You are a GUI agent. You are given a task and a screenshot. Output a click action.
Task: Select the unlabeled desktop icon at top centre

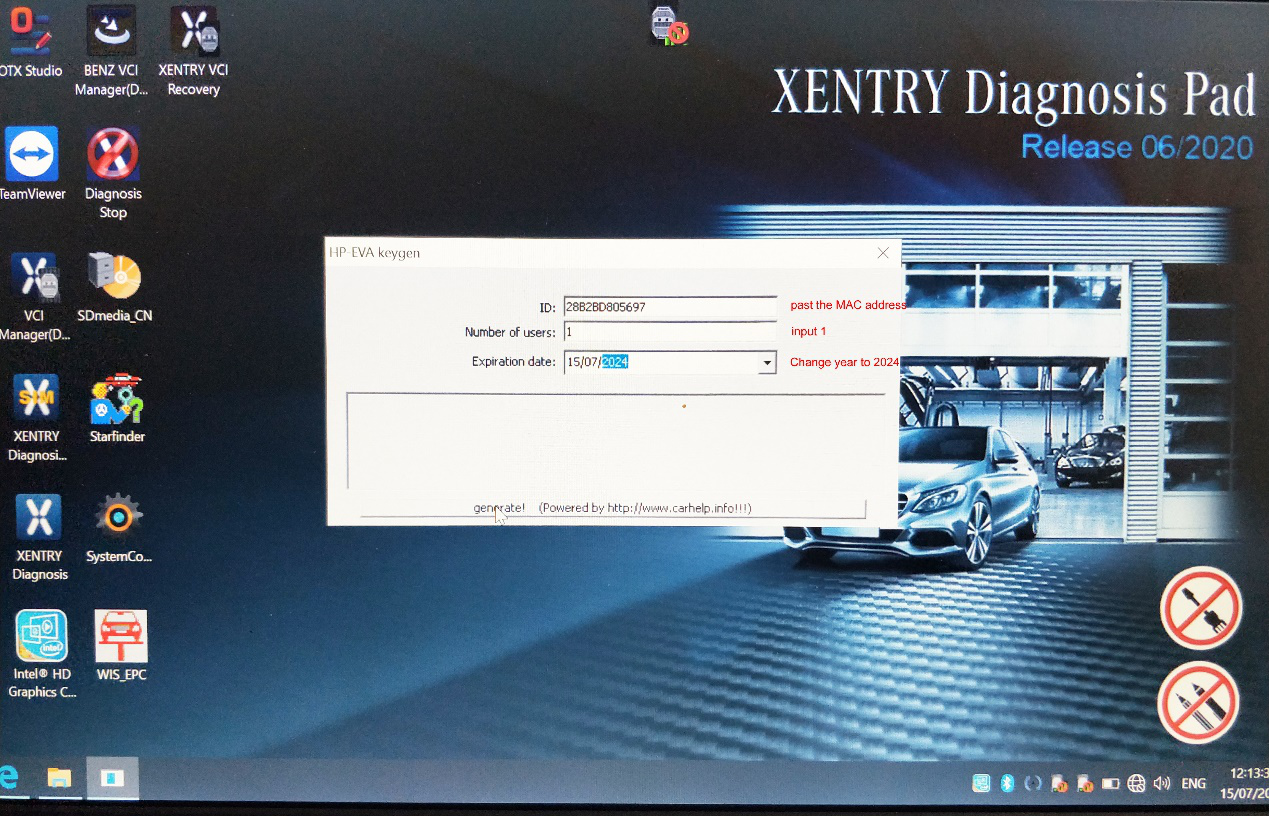pos(669,25)
